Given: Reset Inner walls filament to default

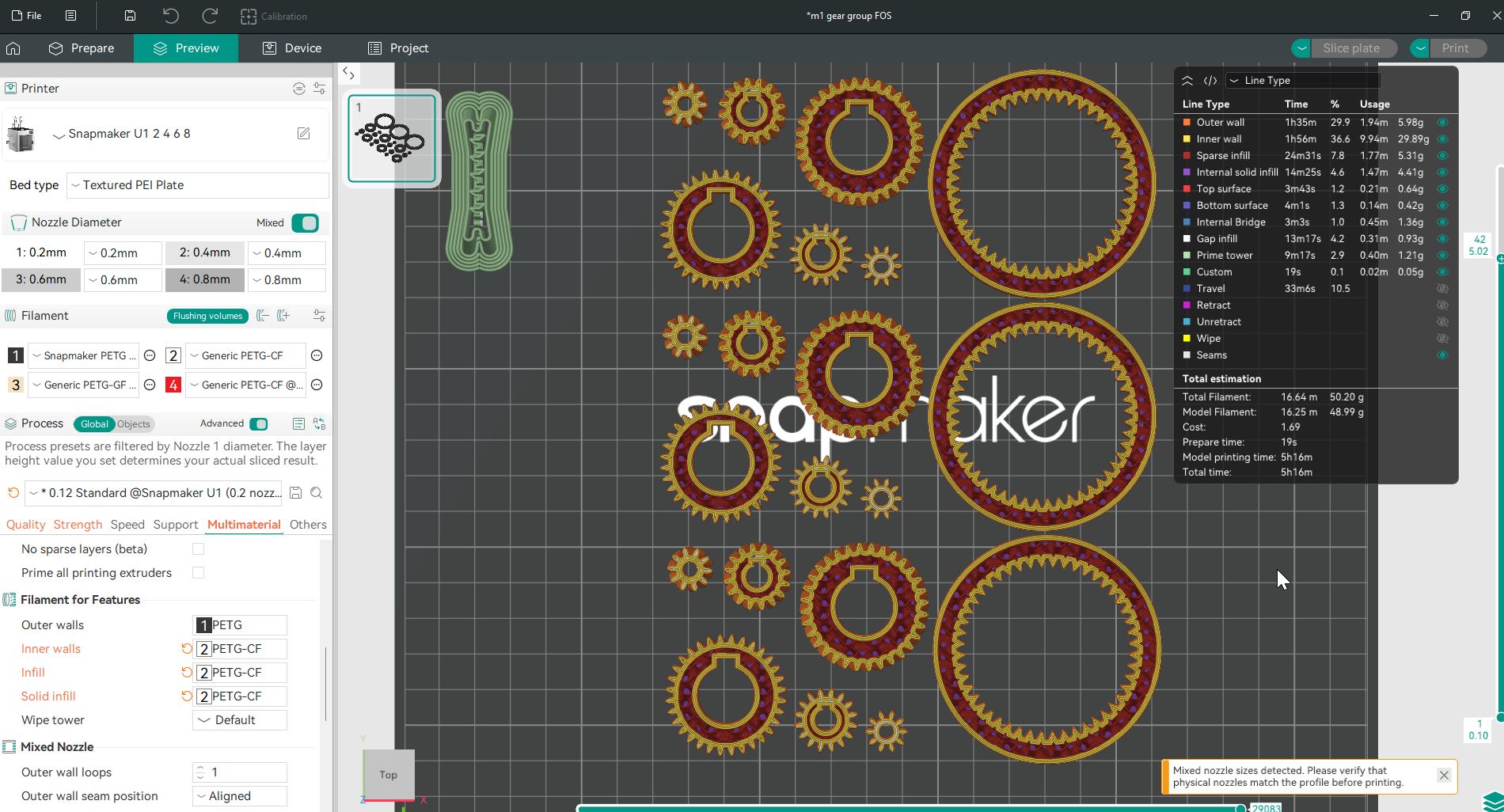Looking at the screenshot, I should click(187, 649).
